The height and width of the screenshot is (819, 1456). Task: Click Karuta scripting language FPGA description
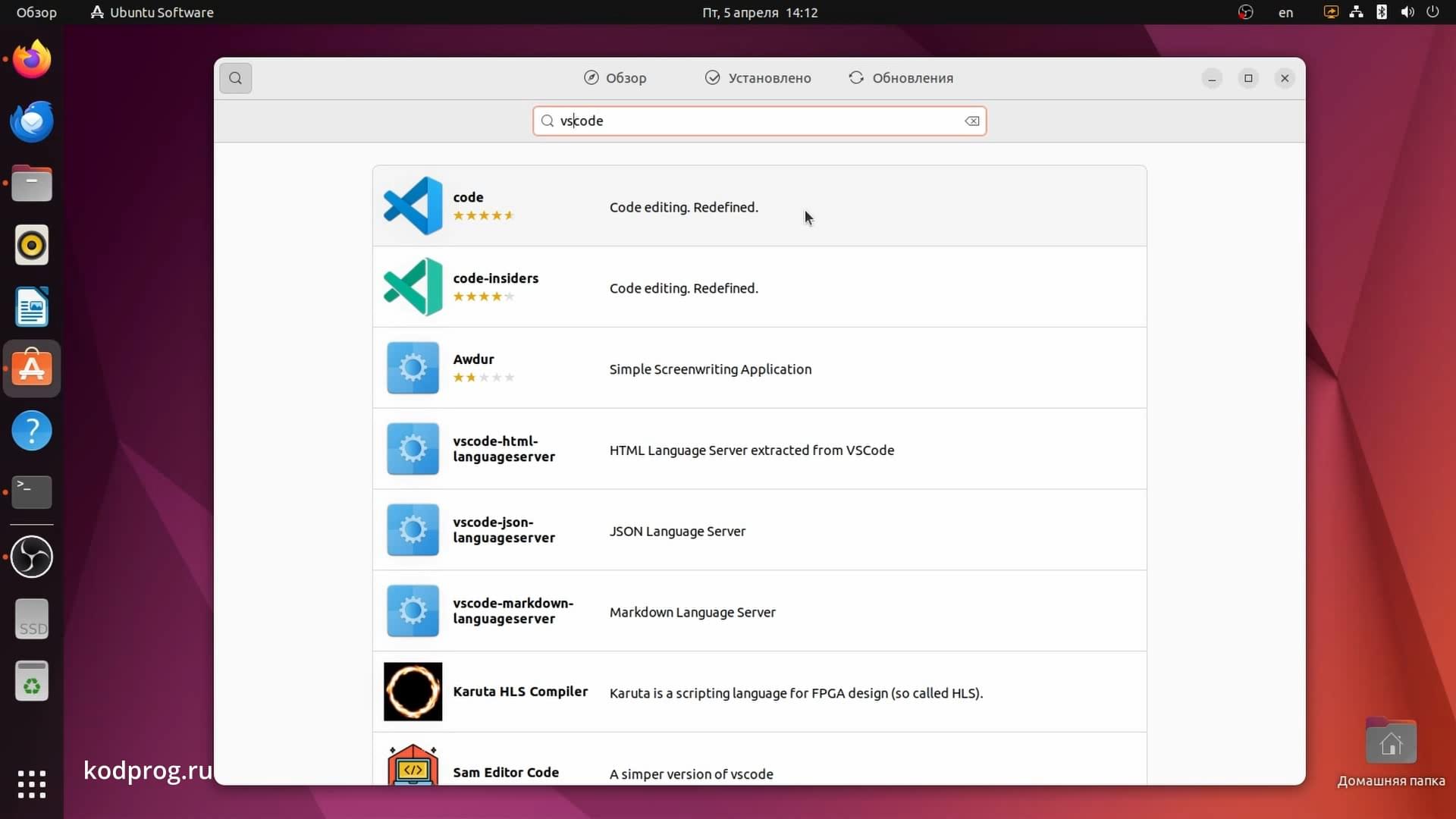[796, 693]
